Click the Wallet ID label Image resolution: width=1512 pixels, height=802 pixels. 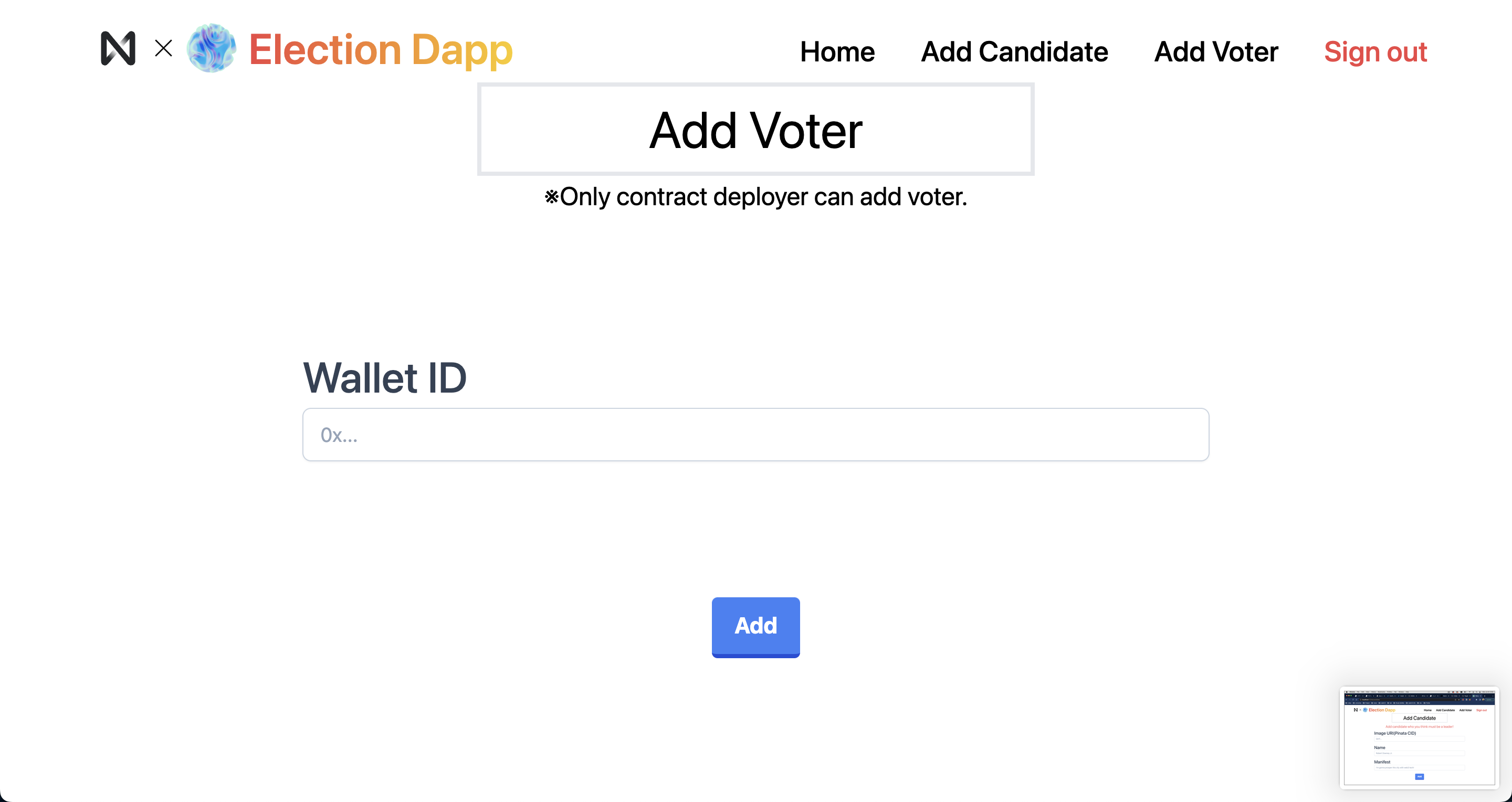pos(384,377)
